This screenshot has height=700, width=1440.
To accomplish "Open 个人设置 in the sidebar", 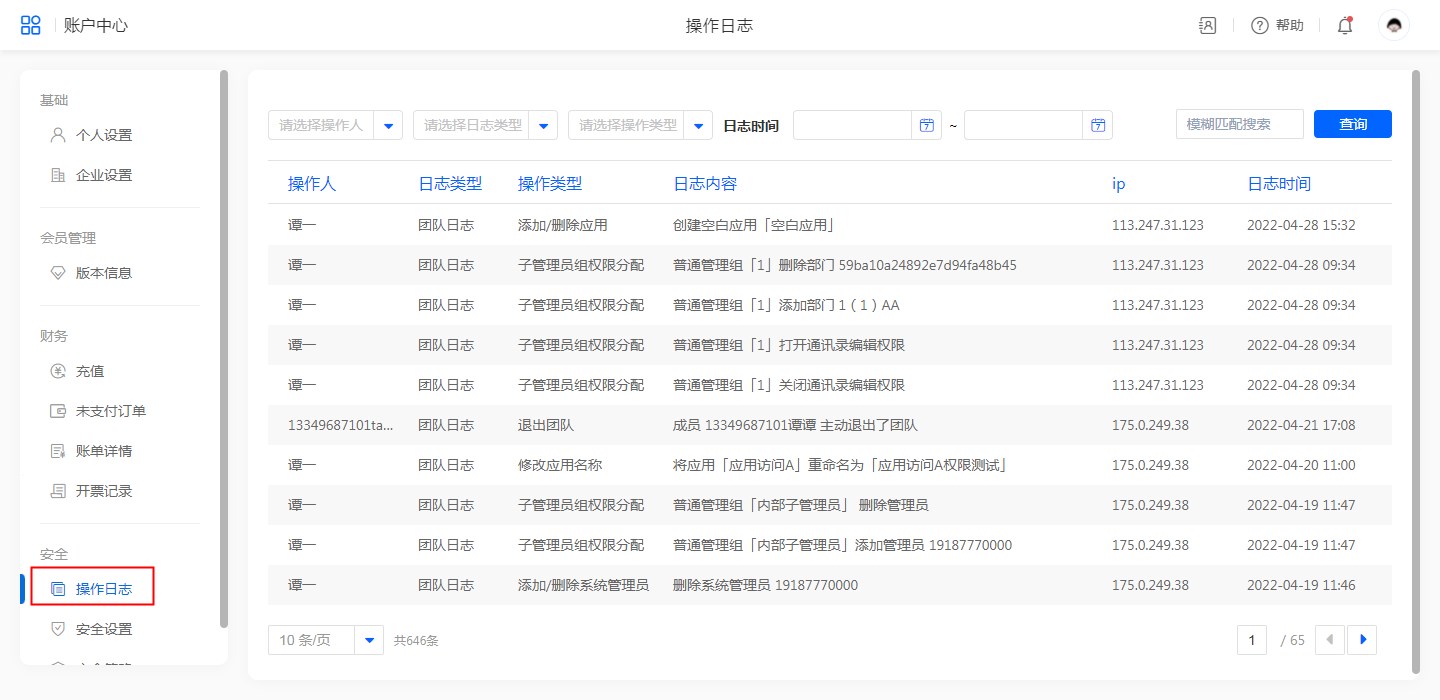I will (104, 135).
